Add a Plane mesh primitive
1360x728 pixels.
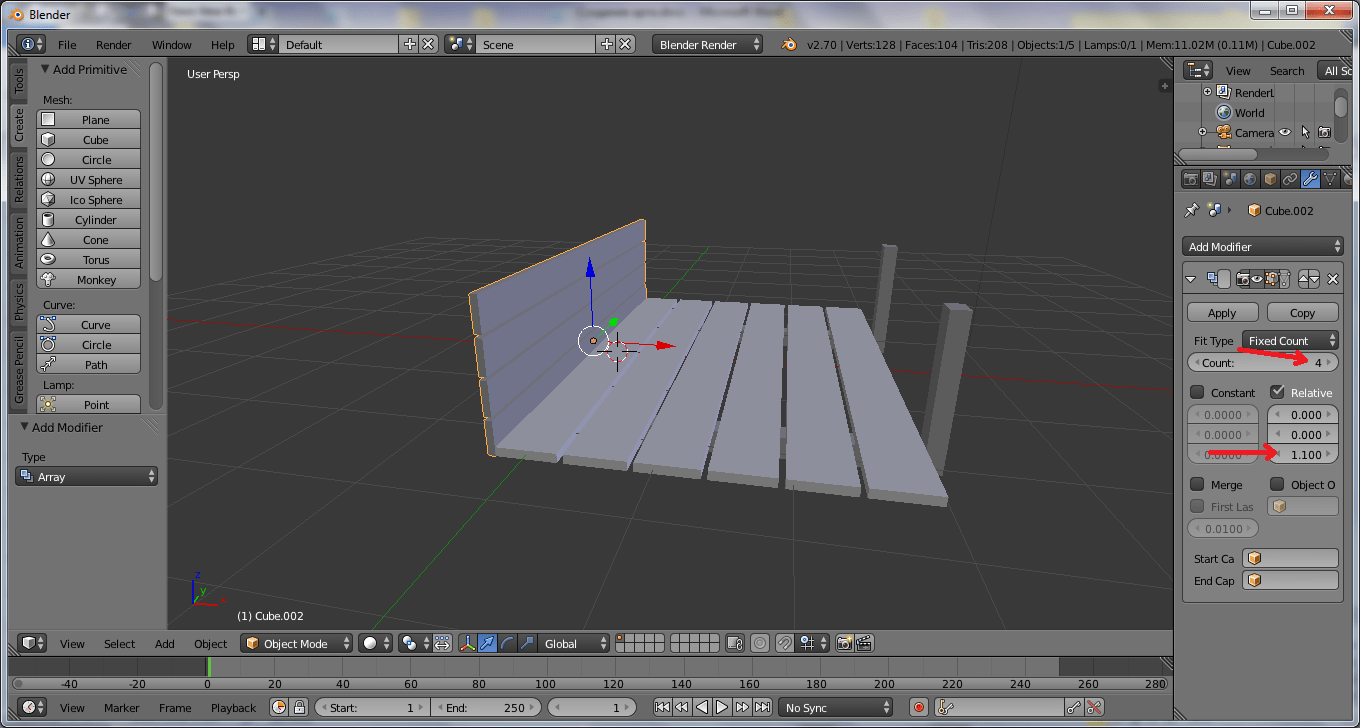coord(89,120)
